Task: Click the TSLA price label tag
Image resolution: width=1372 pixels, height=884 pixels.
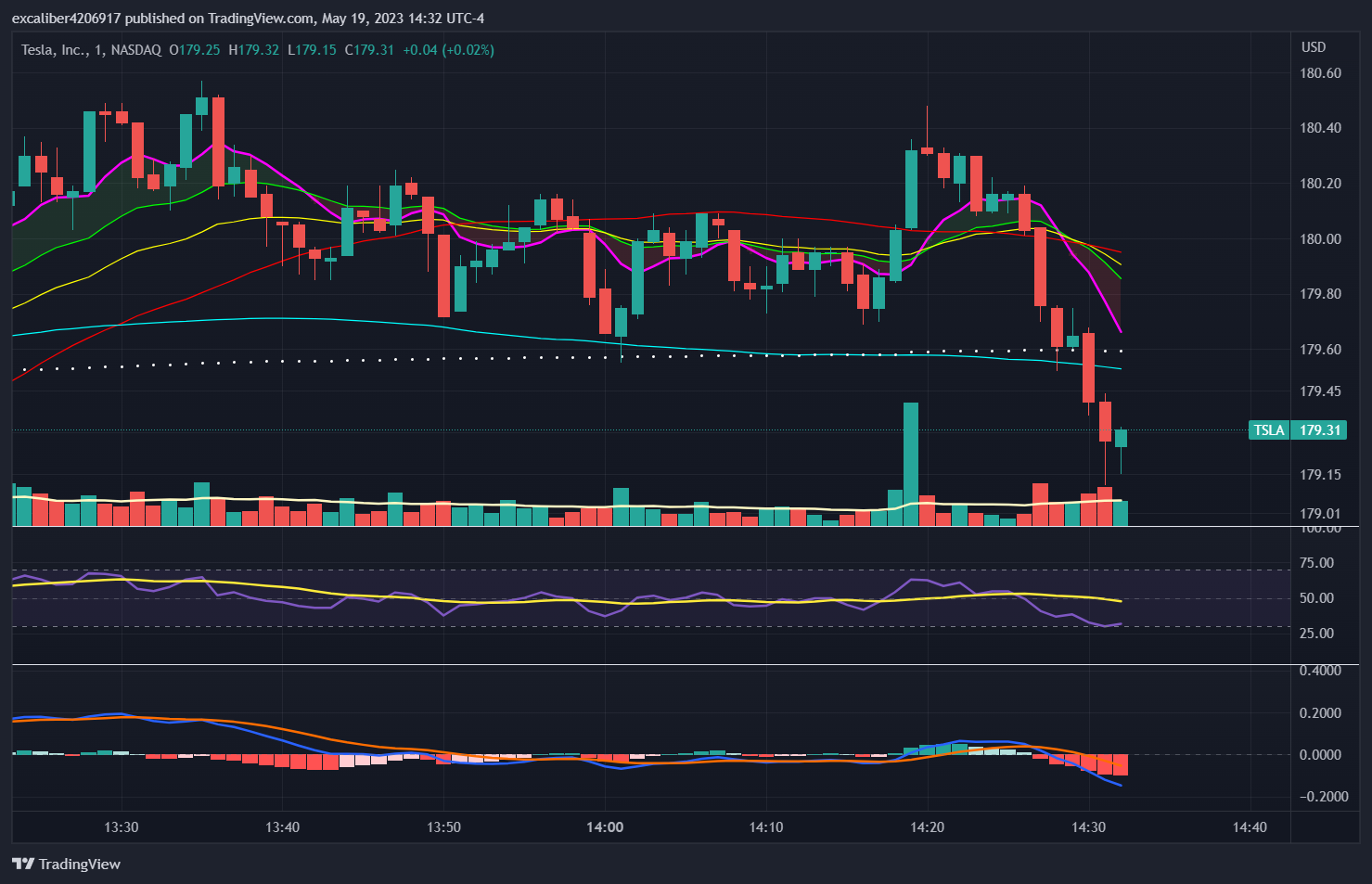Action: pos(1270,429)
